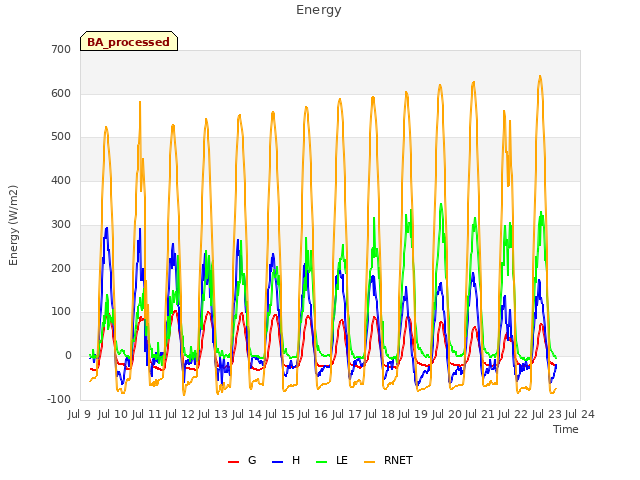Click the -100 y-axis tick label
This screenshot has height=480, width=640.
pyautogui.click(x=59, y=399)
